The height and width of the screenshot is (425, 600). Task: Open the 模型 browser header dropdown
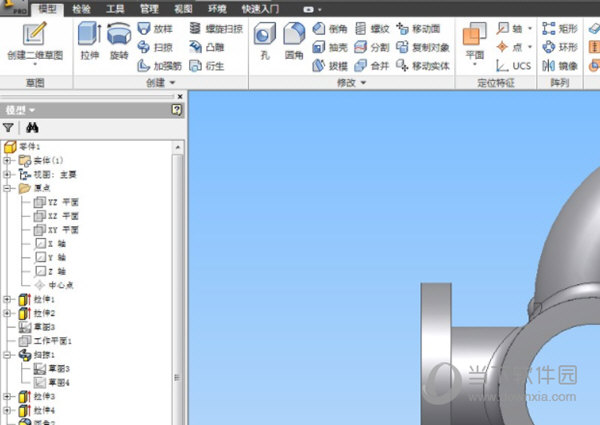click(20, 110)
